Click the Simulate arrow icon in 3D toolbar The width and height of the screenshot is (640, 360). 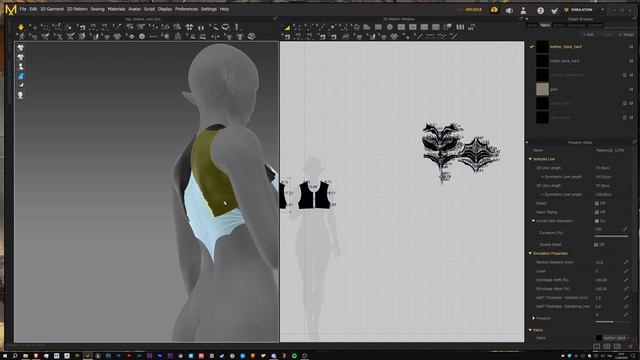[21, 27]
